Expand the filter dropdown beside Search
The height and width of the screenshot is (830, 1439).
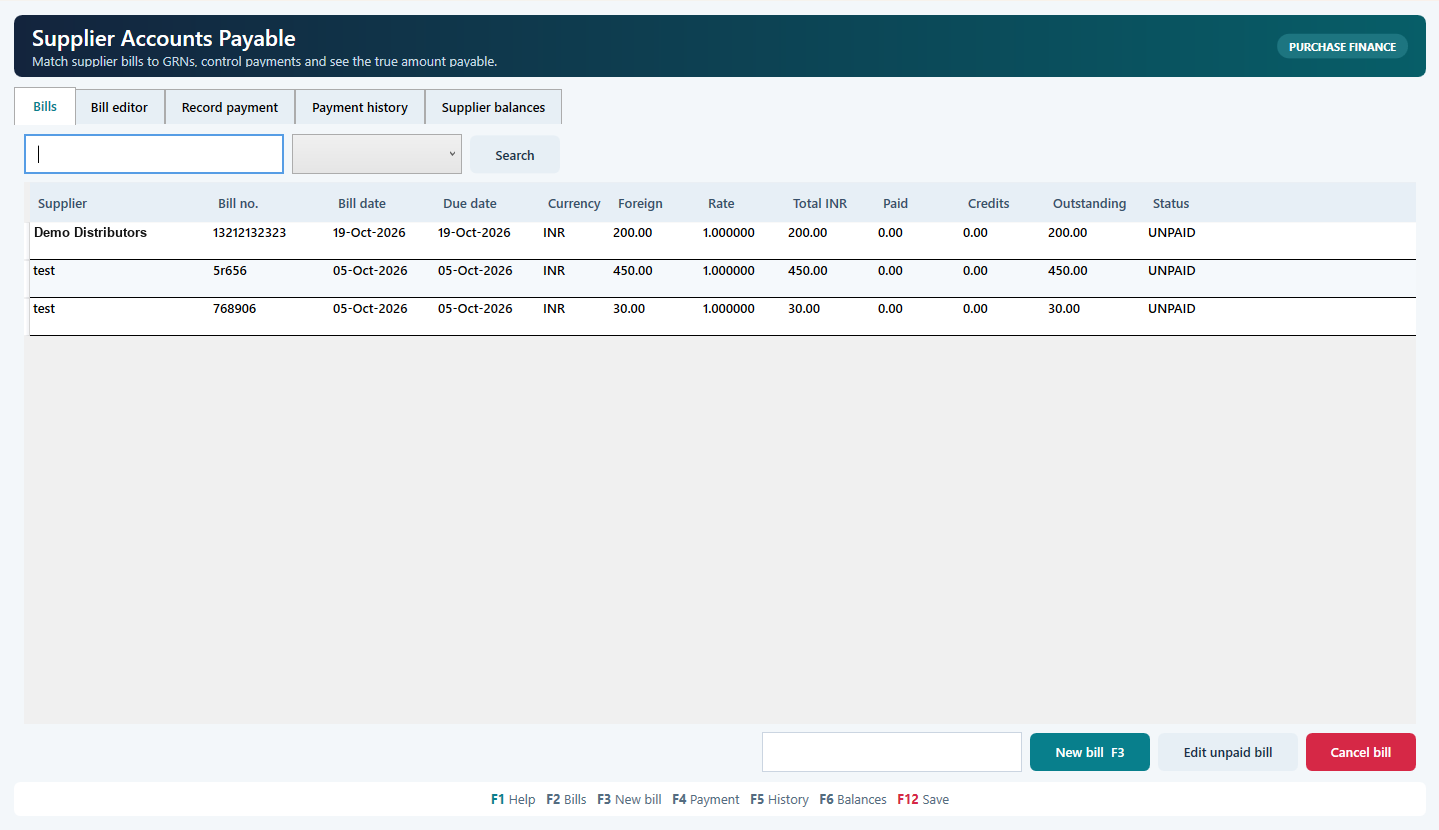pyautogui.click(x=377, y=154)
